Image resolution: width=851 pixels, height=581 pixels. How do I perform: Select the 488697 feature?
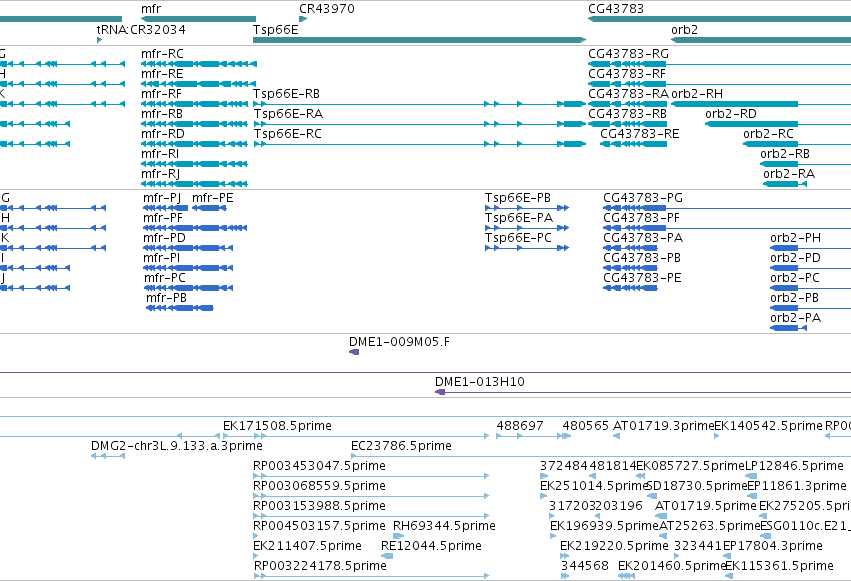[x=530, y=436]
